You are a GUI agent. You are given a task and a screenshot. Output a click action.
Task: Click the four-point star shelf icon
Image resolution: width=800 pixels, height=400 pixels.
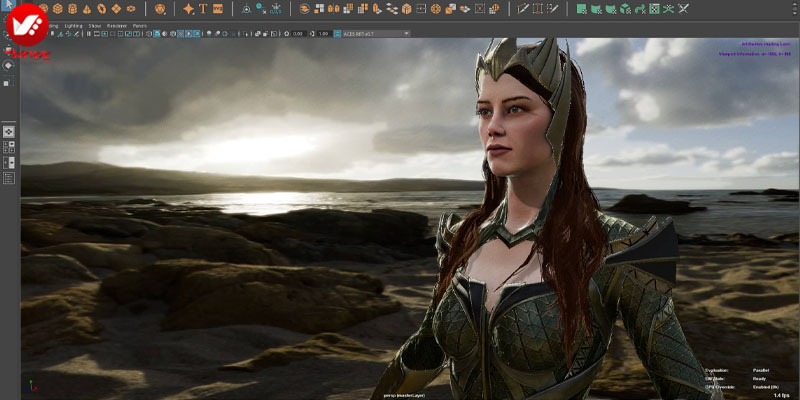189,9
